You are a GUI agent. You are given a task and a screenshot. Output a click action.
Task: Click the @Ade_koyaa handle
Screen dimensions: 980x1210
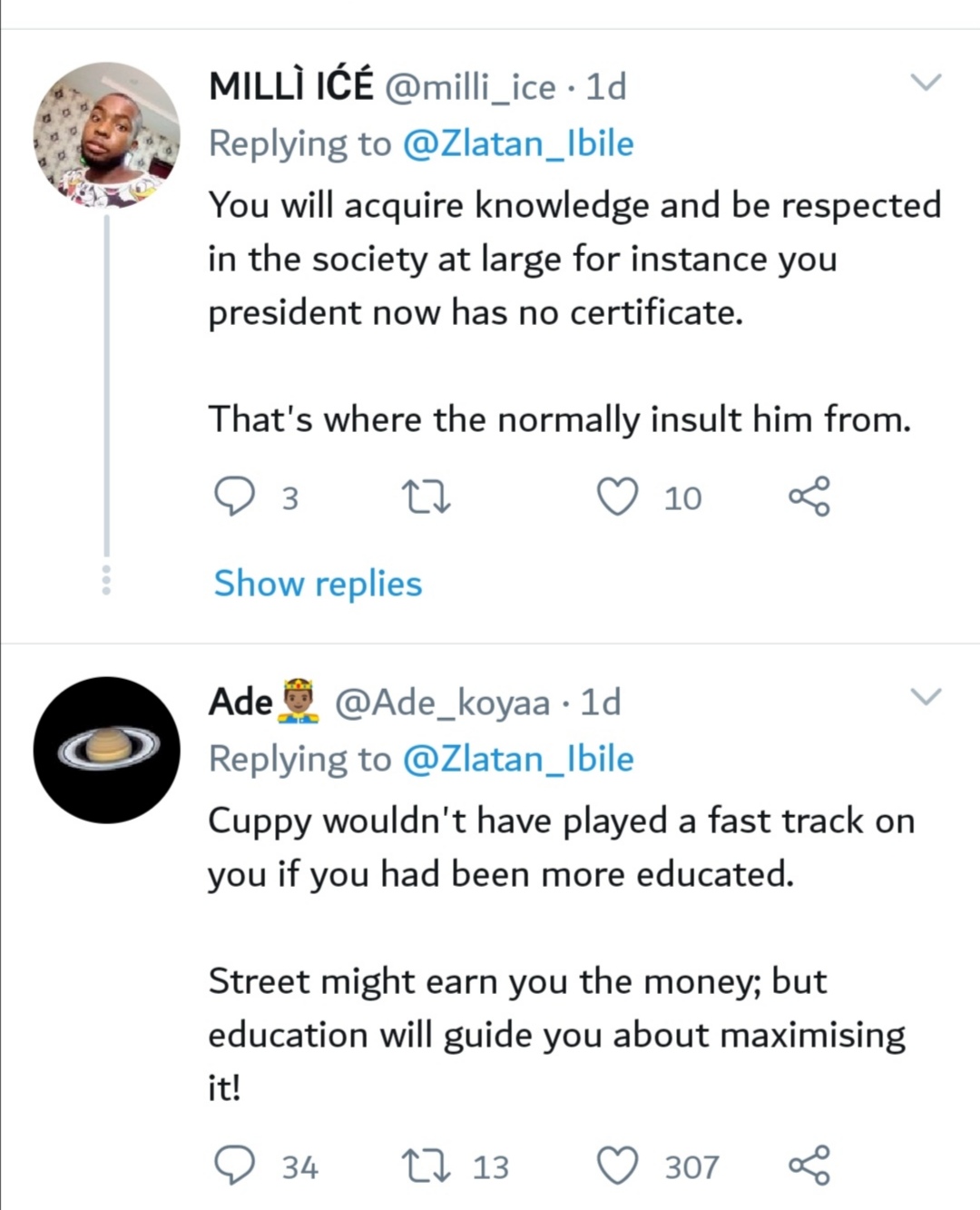442,702
